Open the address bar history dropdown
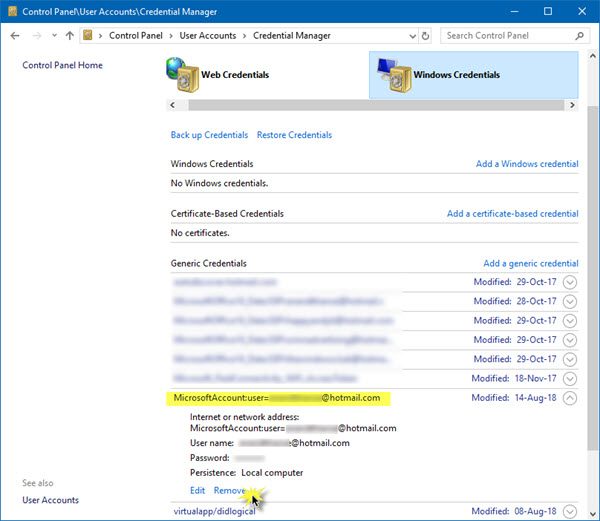 pos(412,36)
